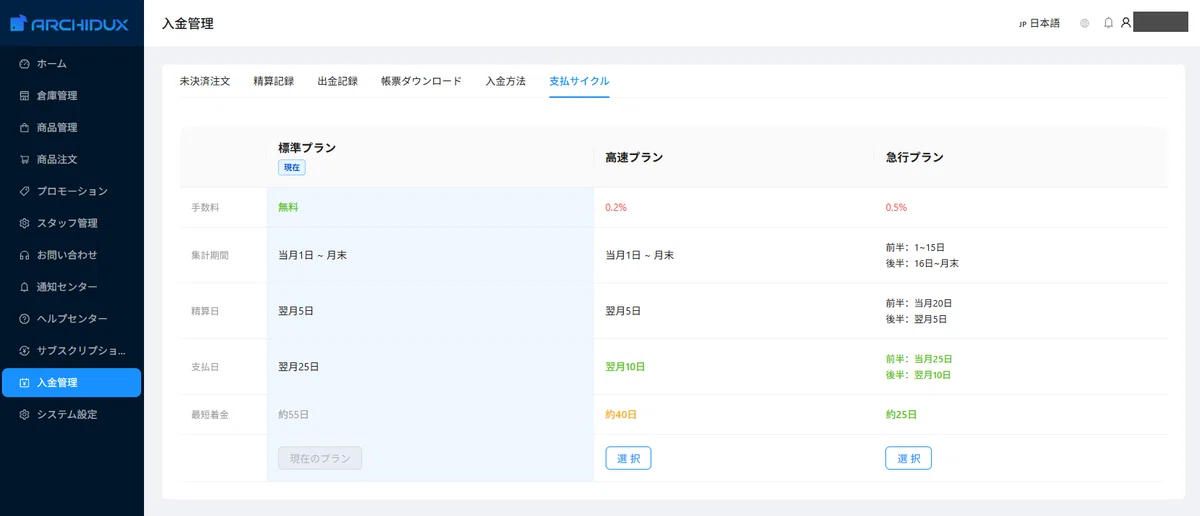
Task: Open the ホーム menu item
Action: (72, 64)
